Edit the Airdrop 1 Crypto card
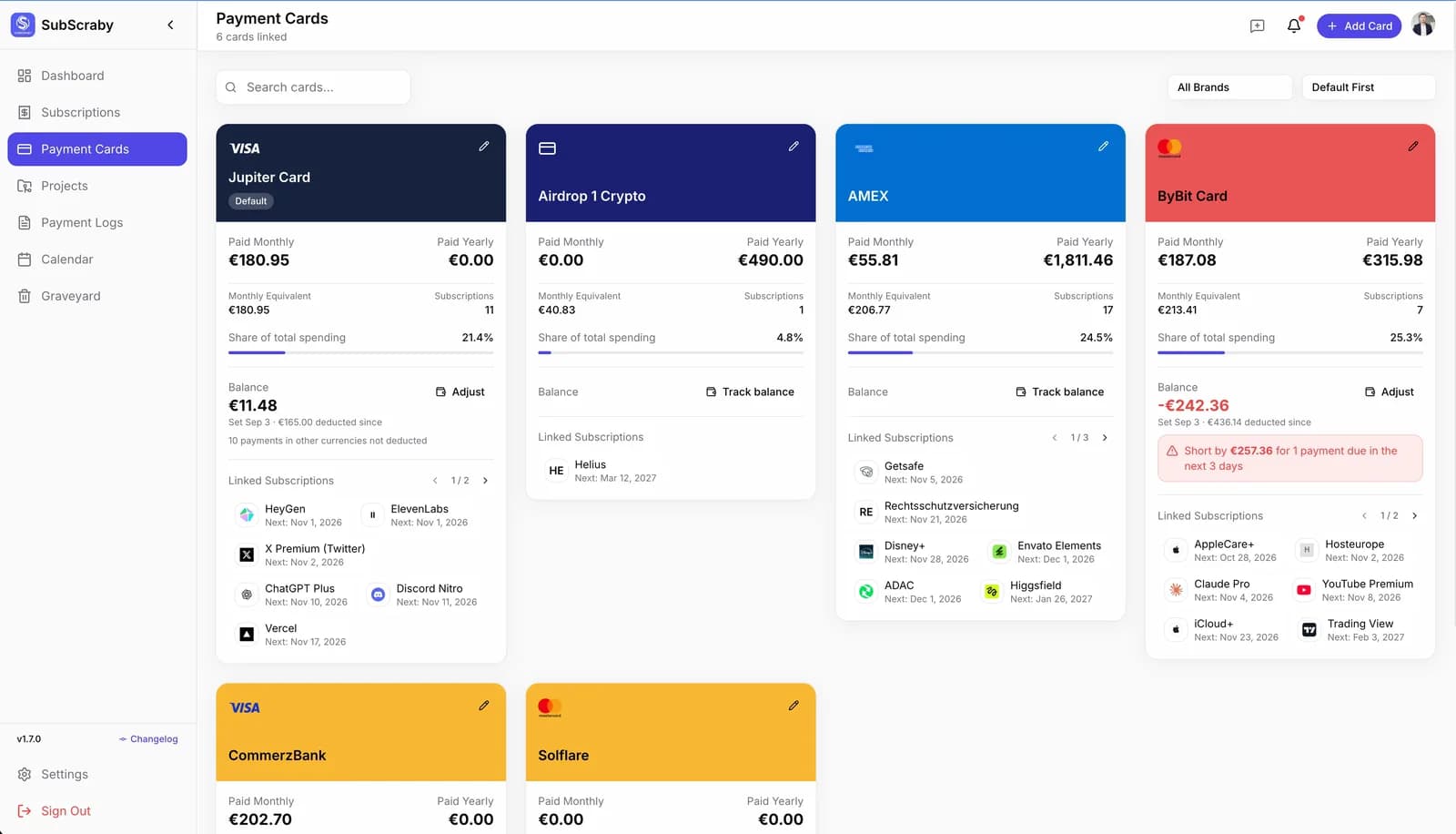Viewport: 1456px width, 834px height. 794,146
